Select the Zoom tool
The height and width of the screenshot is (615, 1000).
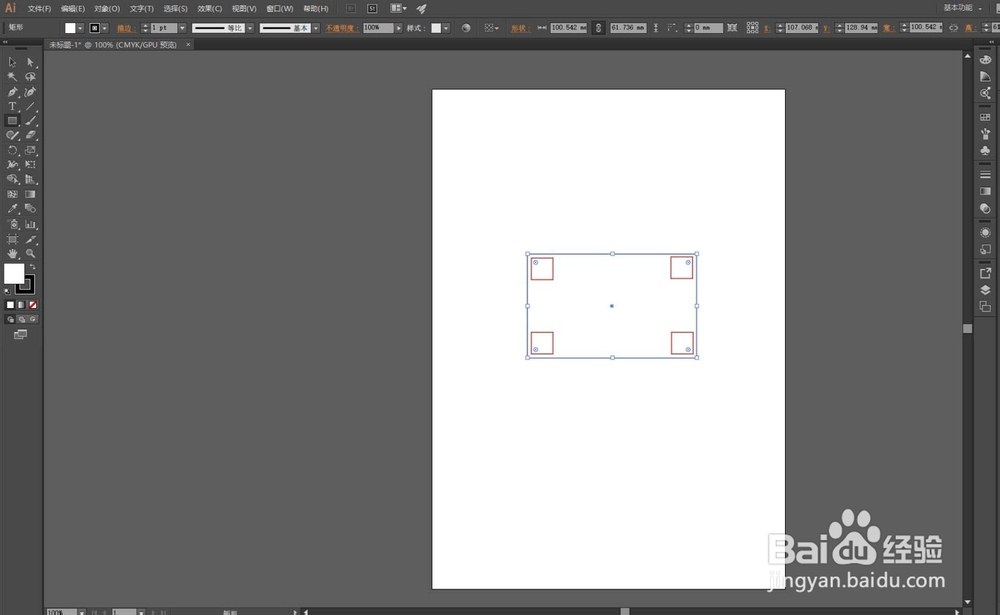pyautogui.click(x=30, y=253)
